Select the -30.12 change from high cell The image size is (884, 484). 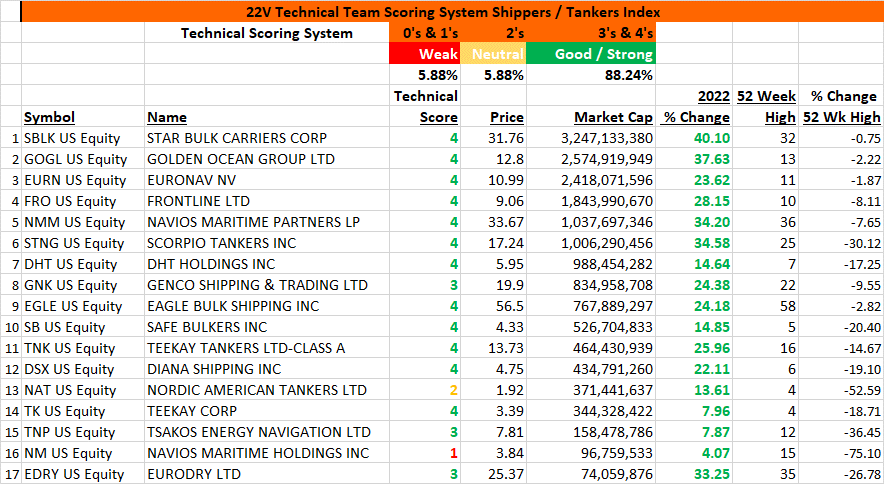[x=841, y=243]
